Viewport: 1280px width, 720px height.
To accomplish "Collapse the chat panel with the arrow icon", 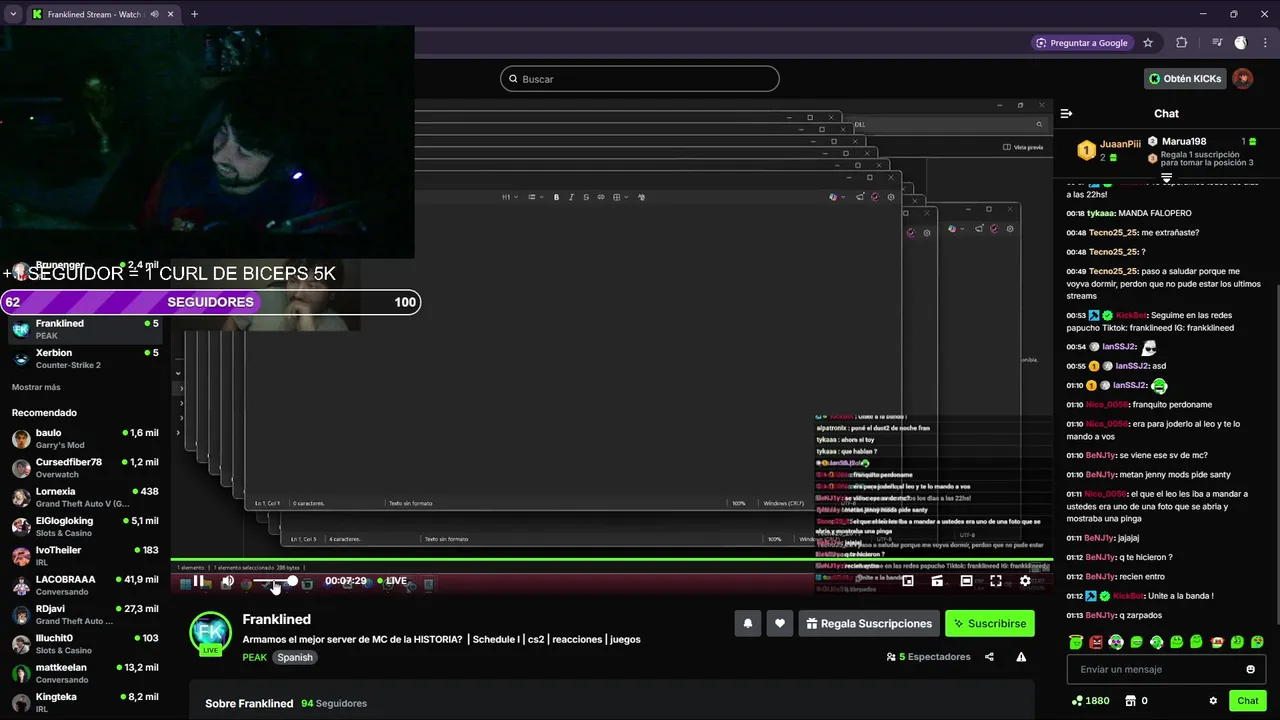I will 1067,114.
